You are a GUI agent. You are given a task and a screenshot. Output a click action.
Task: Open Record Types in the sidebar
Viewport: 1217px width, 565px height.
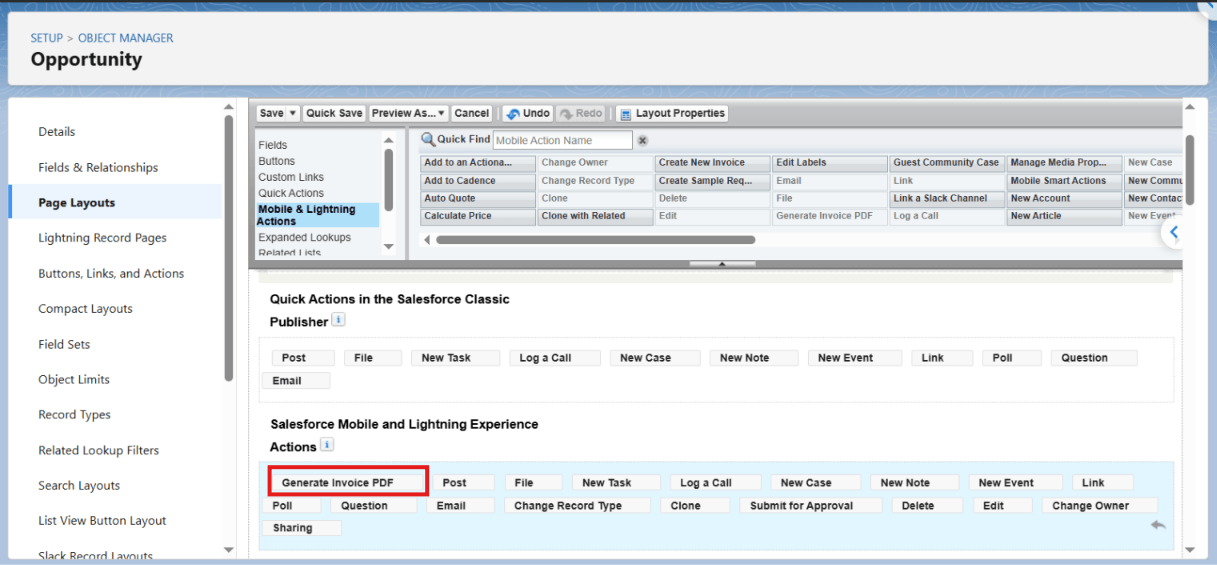74,415
